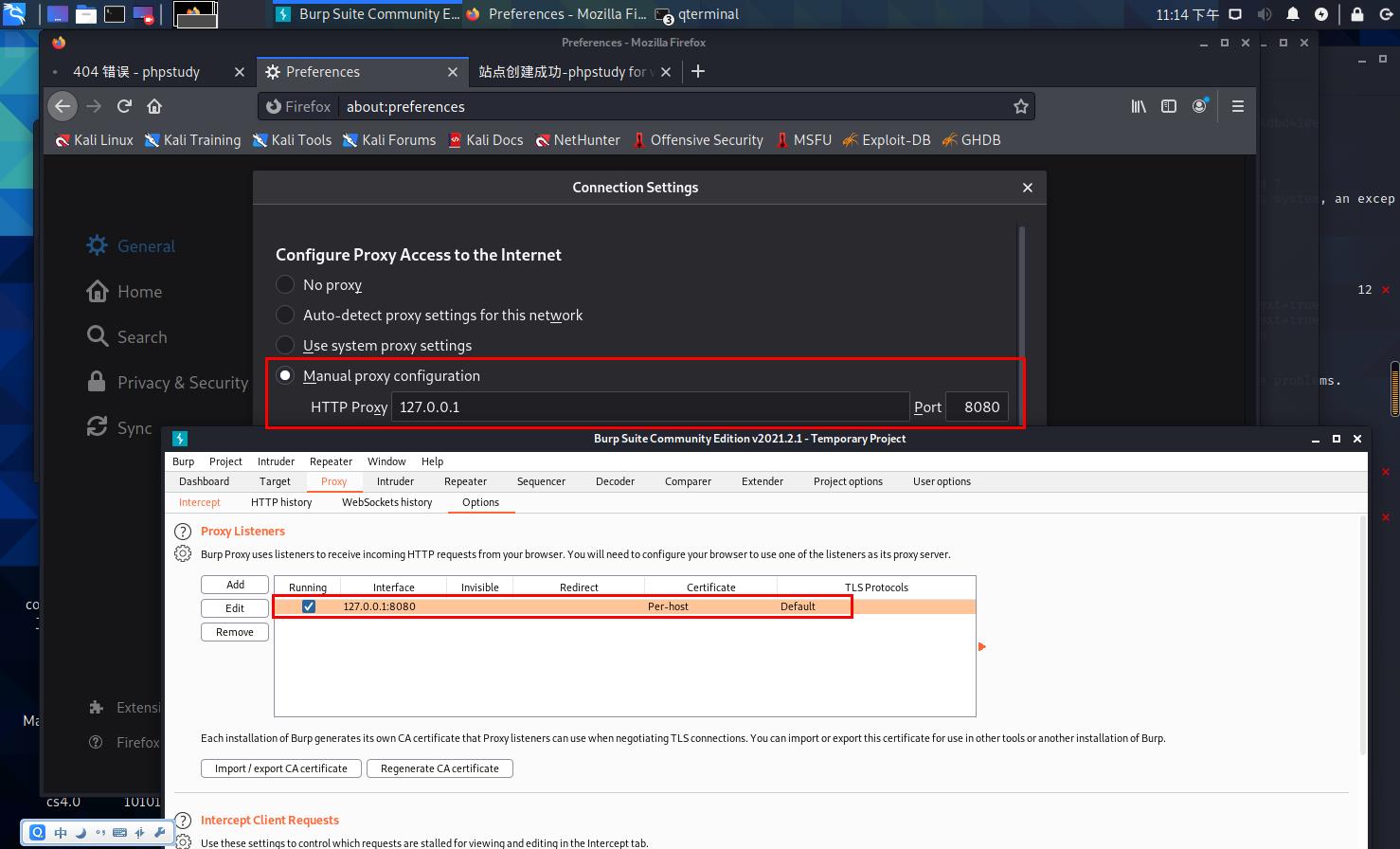The image size is (1400, 849).
Task: Open the WebSockets history sub-tab
Action: coord(386,502)
